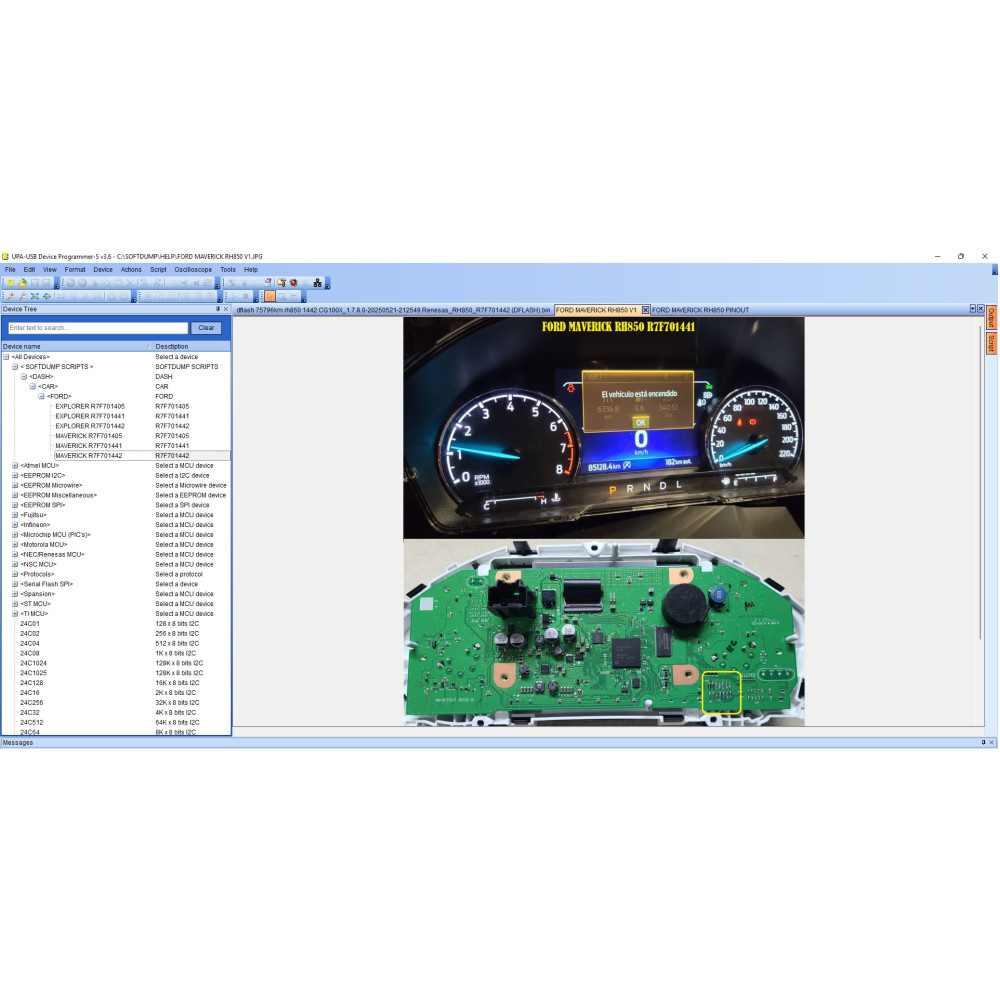Click the notepad edit toolbar icon
The height and width of the screenshot is (1000, 1000).
[268, 283]
